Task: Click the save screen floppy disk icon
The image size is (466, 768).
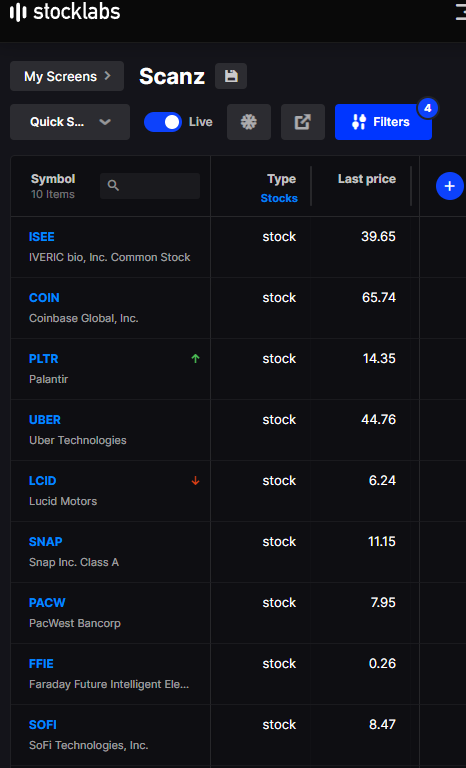Action: [x=231, y=76]
